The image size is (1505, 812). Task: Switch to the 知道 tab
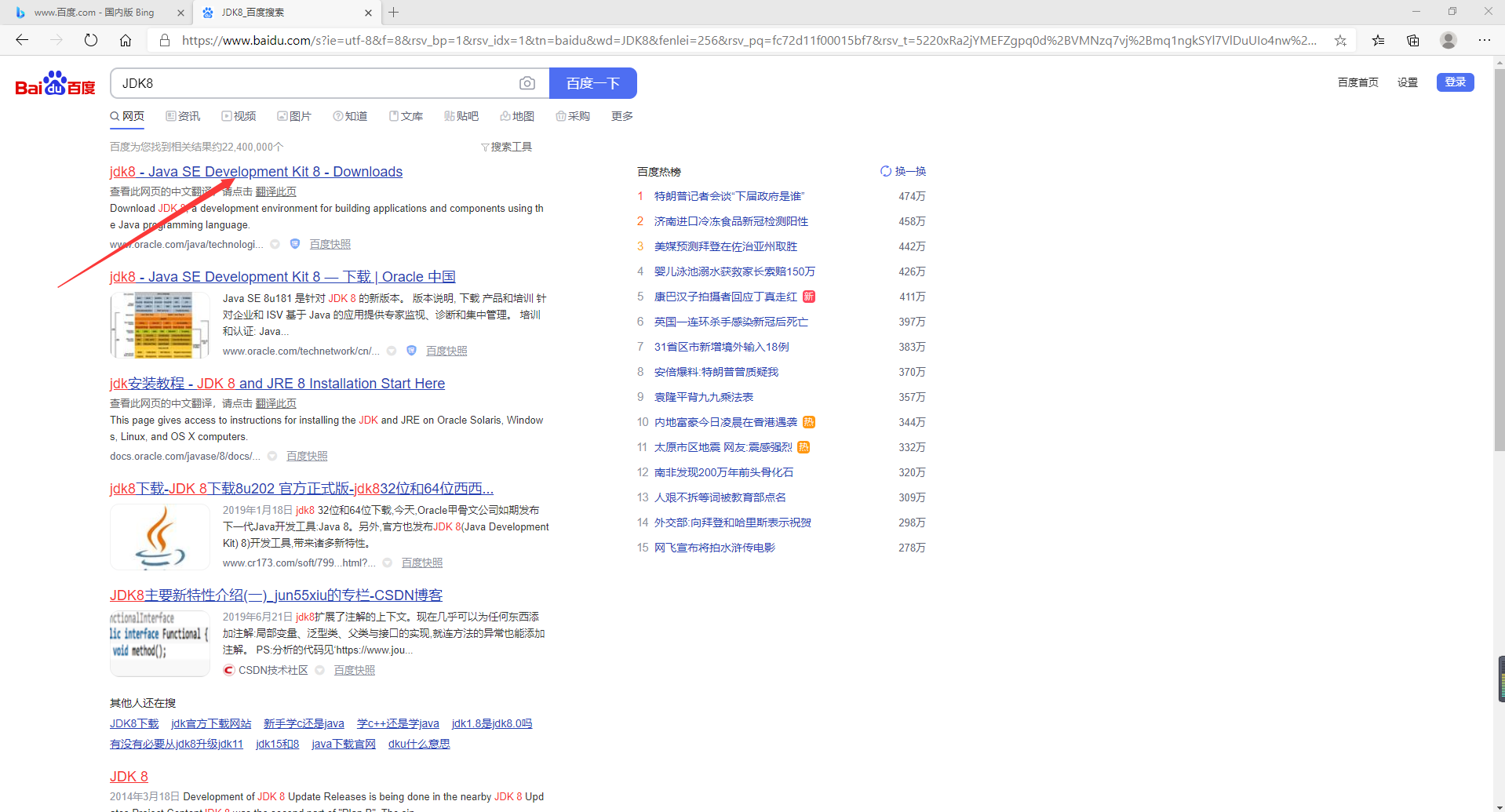[x=350, y=116]
